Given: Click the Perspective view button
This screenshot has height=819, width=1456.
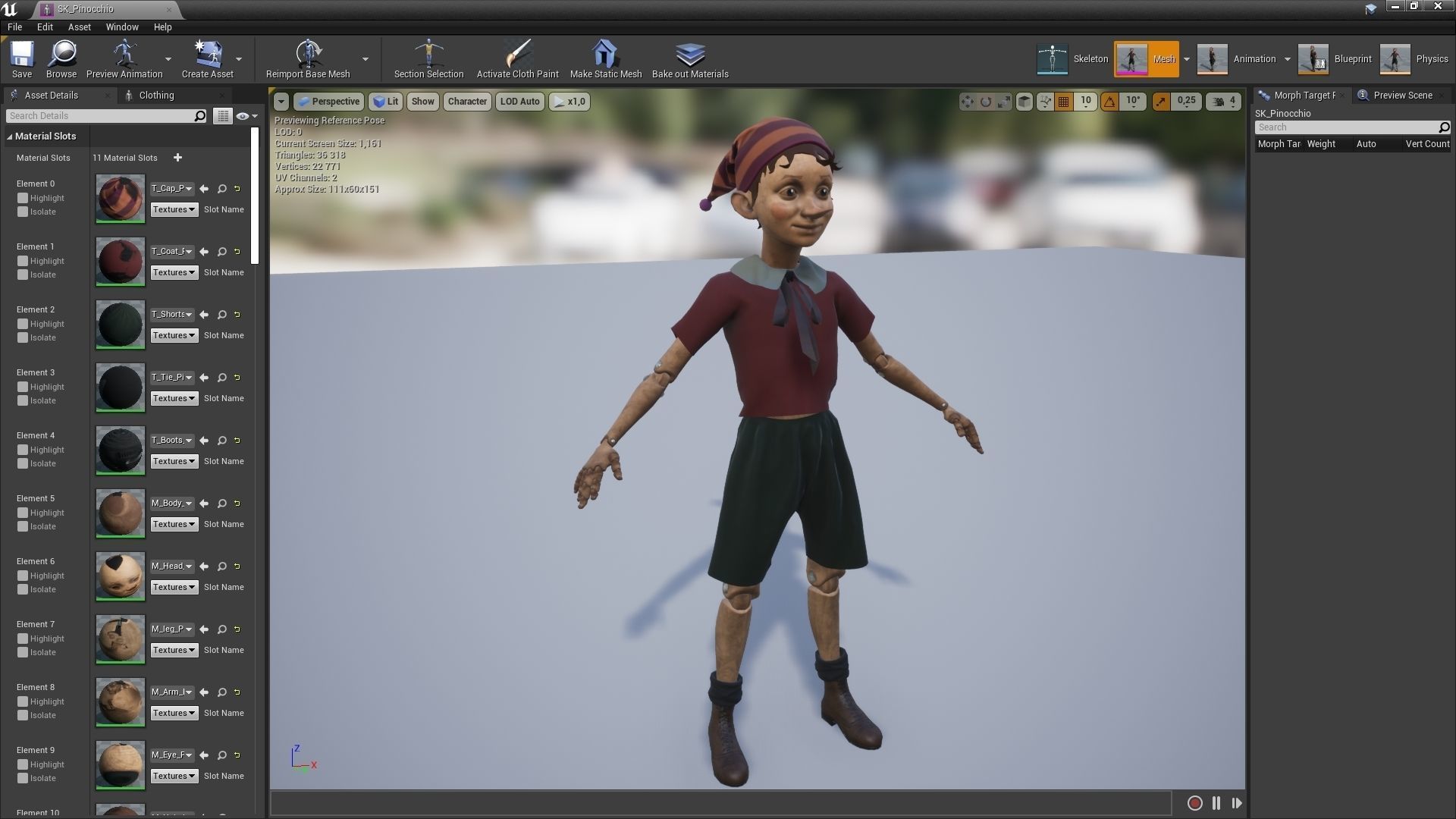Looking at the screenshot, I should pos(328,102).
